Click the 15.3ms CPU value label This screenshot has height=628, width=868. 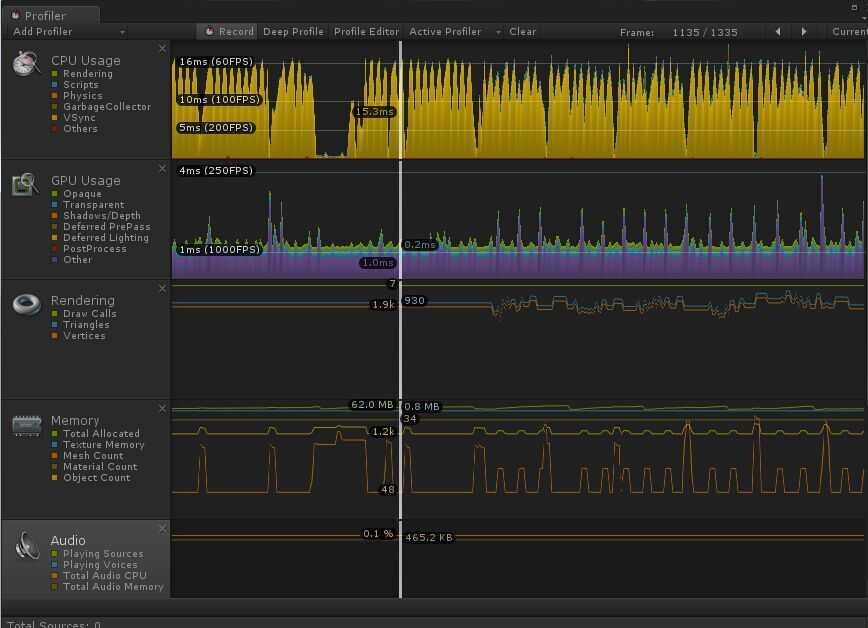pyautogui.click(x=374, y=111)
